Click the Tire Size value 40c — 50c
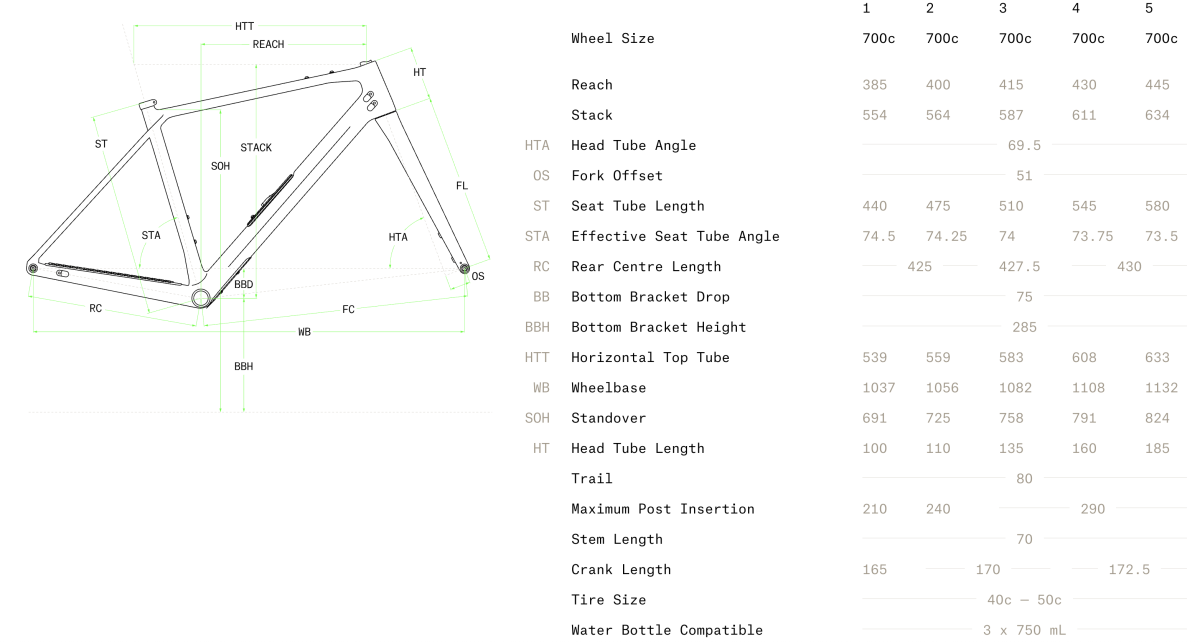Viewport: 1200px width, 642px height. coord(1025,600)
